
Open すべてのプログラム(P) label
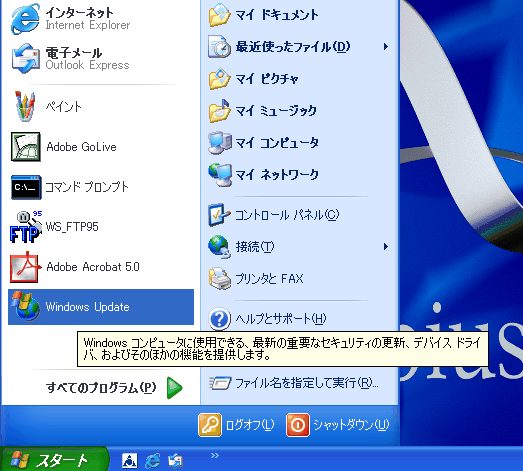101,388
